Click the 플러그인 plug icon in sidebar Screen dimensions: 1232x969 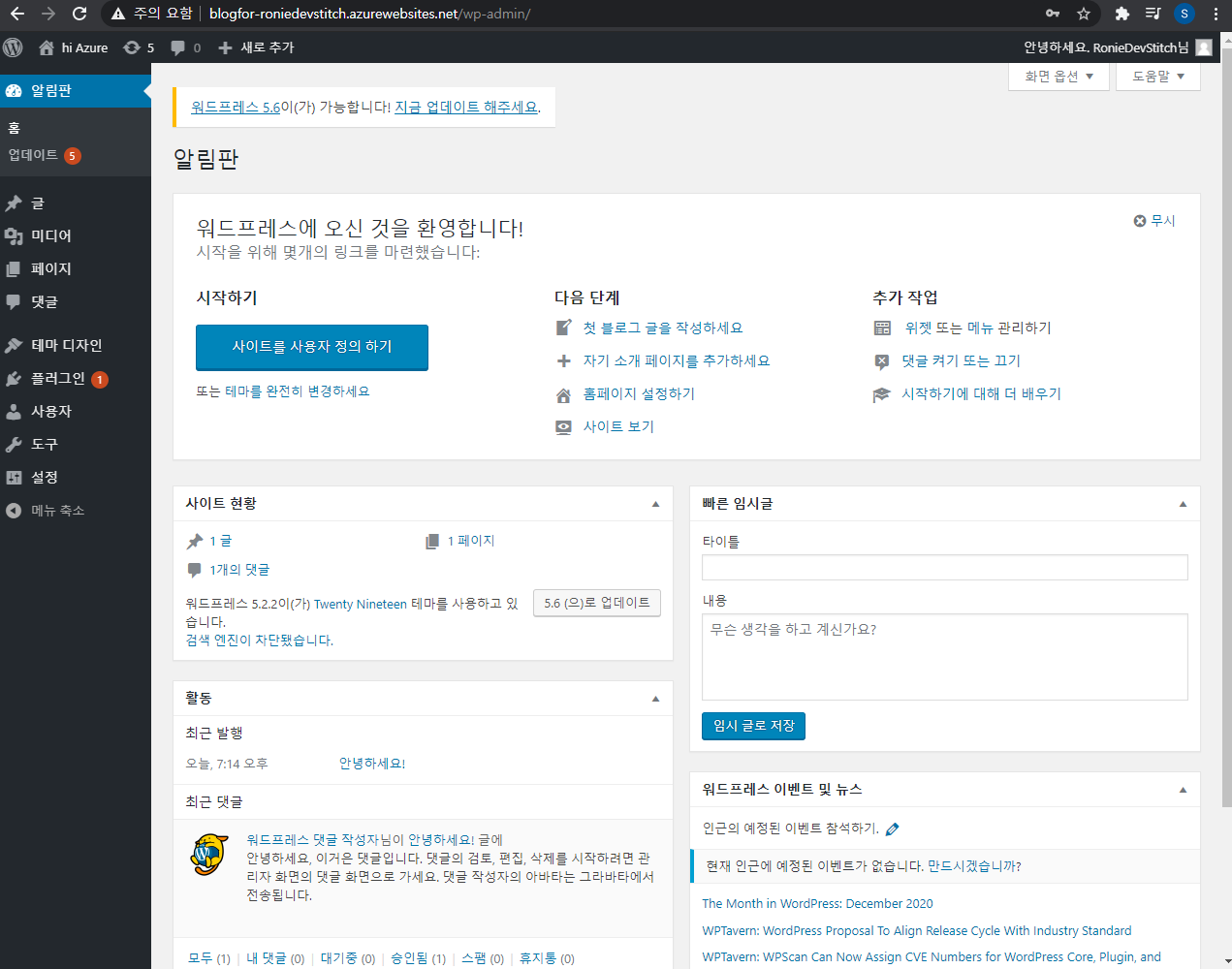[14, 378]
